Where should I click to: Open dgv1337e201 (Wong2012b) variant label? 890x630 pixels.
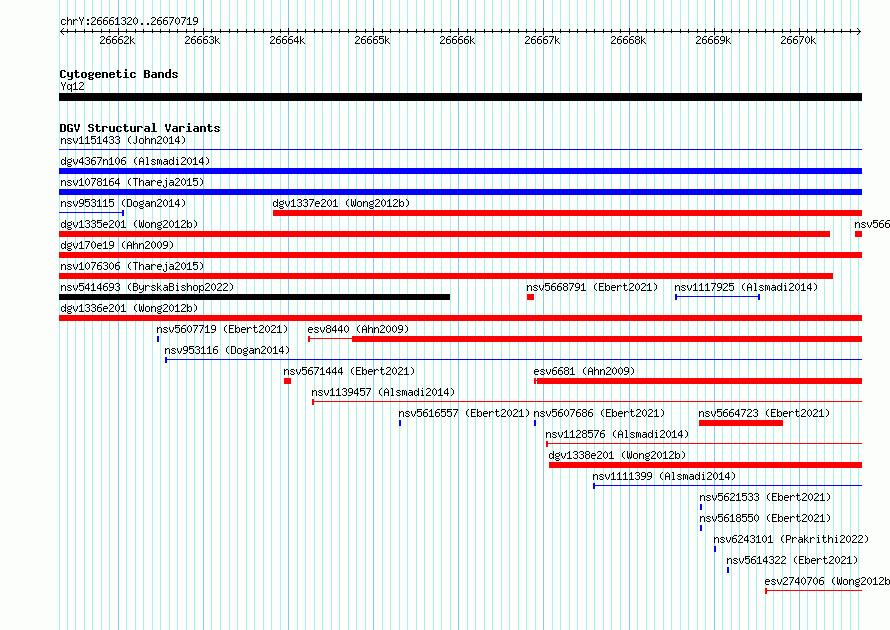[x=341, y=203]
